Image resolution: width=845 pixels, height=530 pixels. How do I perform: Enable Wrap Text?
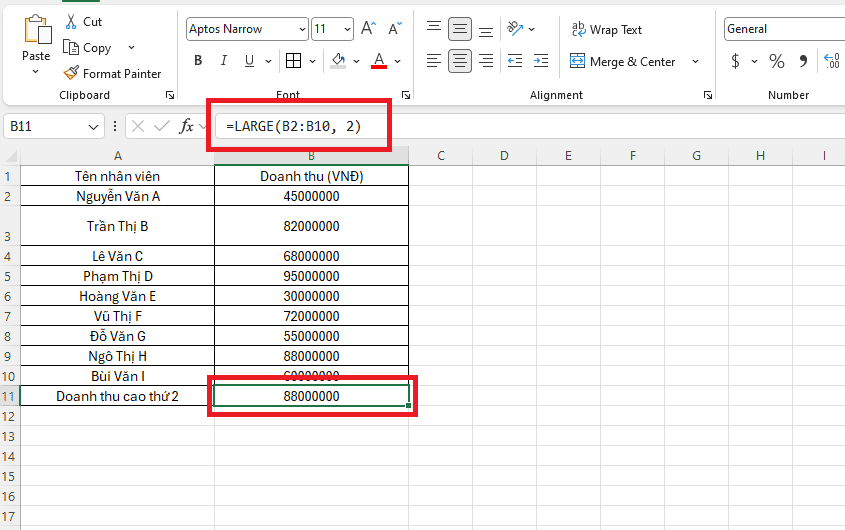(607, 30)
